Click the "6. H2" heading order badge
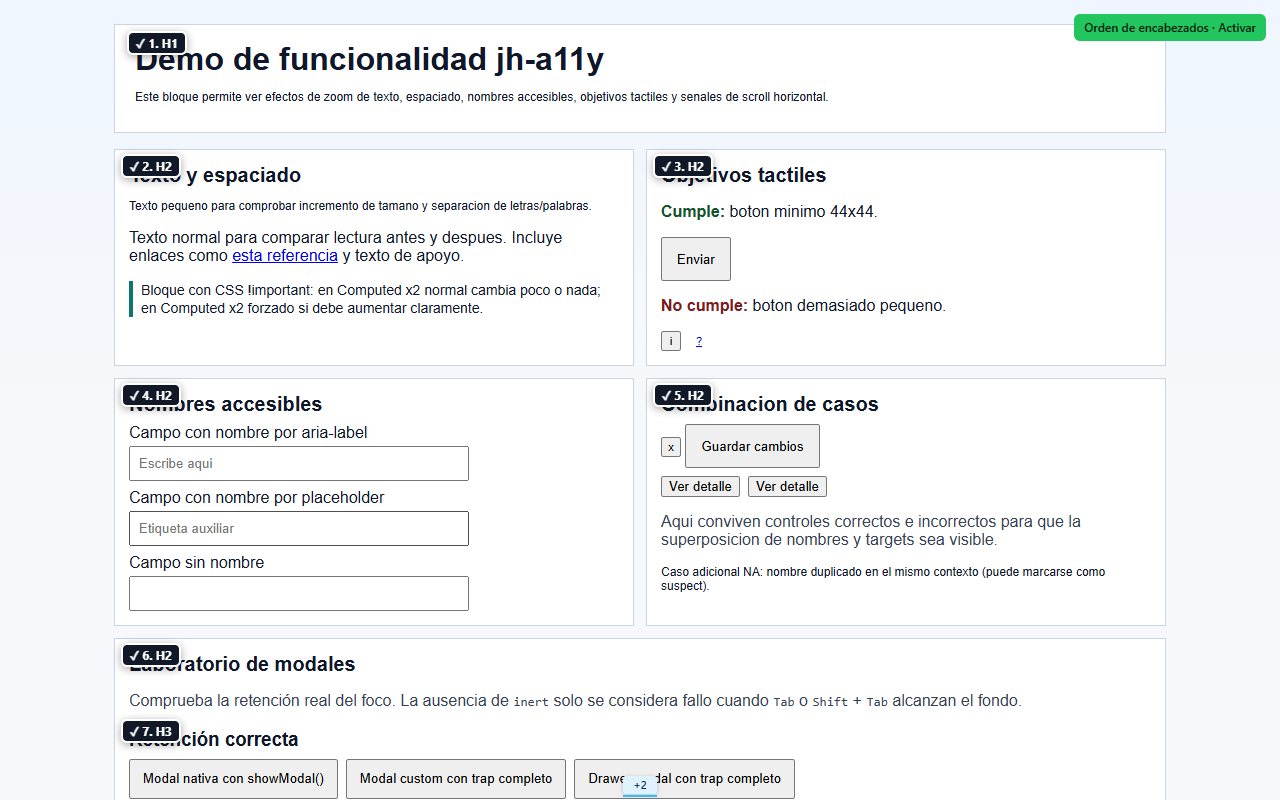The image size is (1280, 800). (150, 655)
